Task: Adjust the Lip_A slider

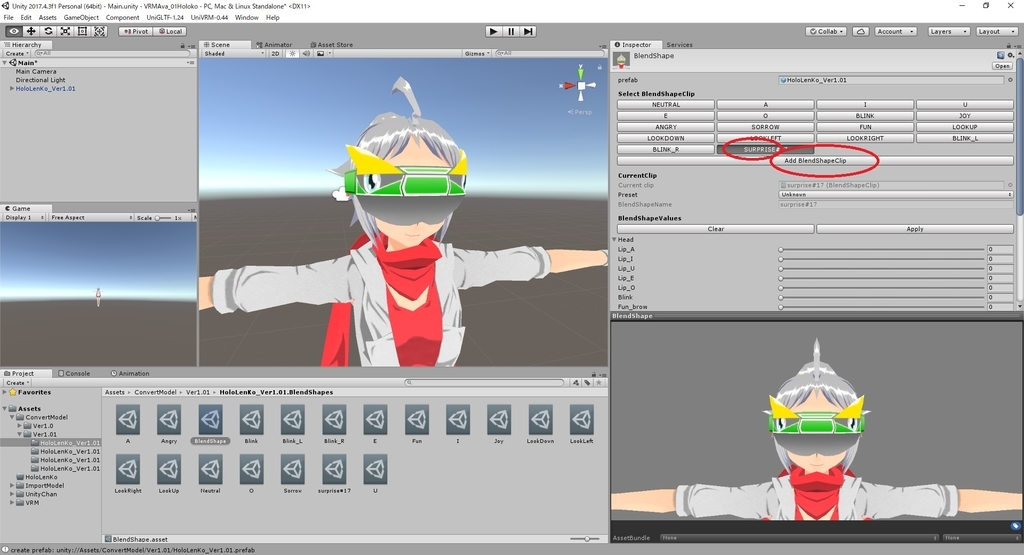Action: pyautogui.click(x=882, y=249)
